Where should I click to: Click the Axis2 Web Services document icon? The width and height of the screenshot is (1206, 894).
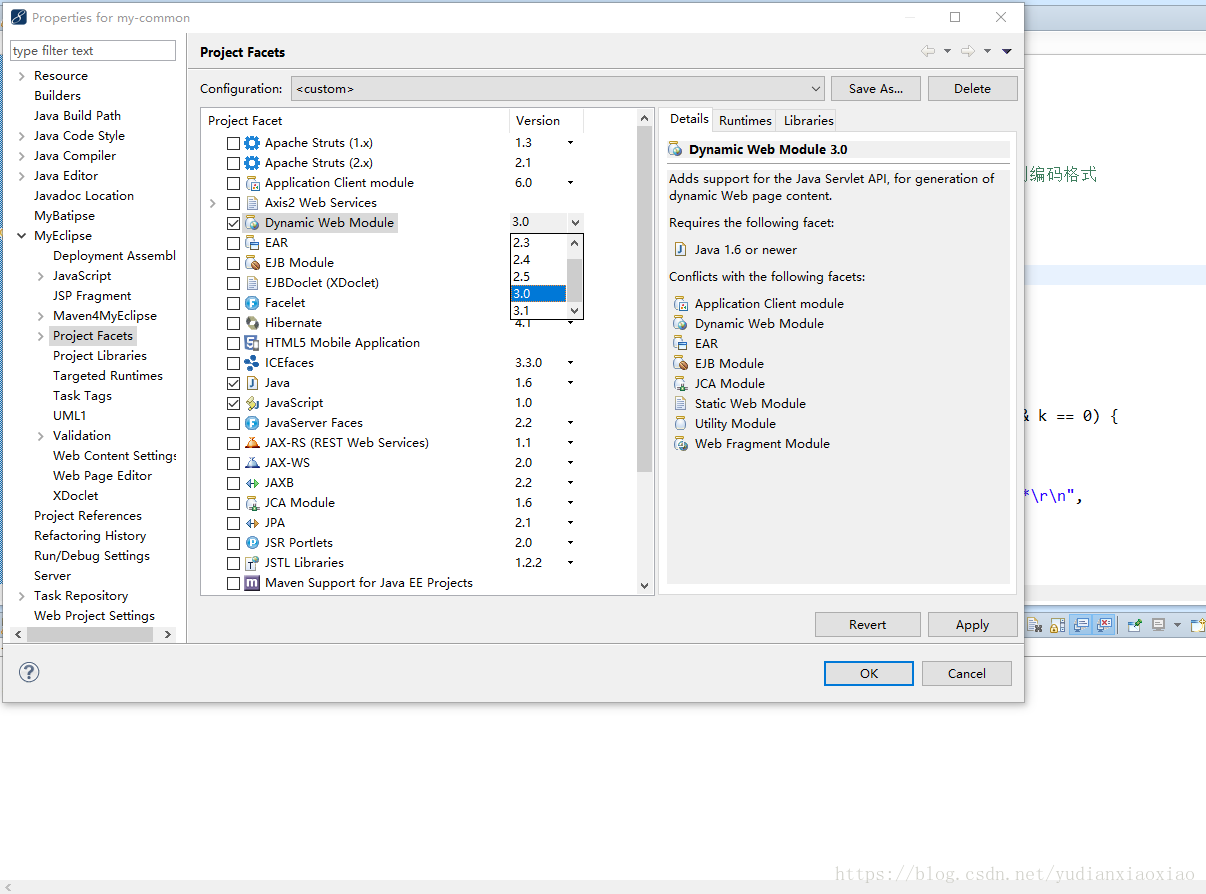(x=252, y=203)
